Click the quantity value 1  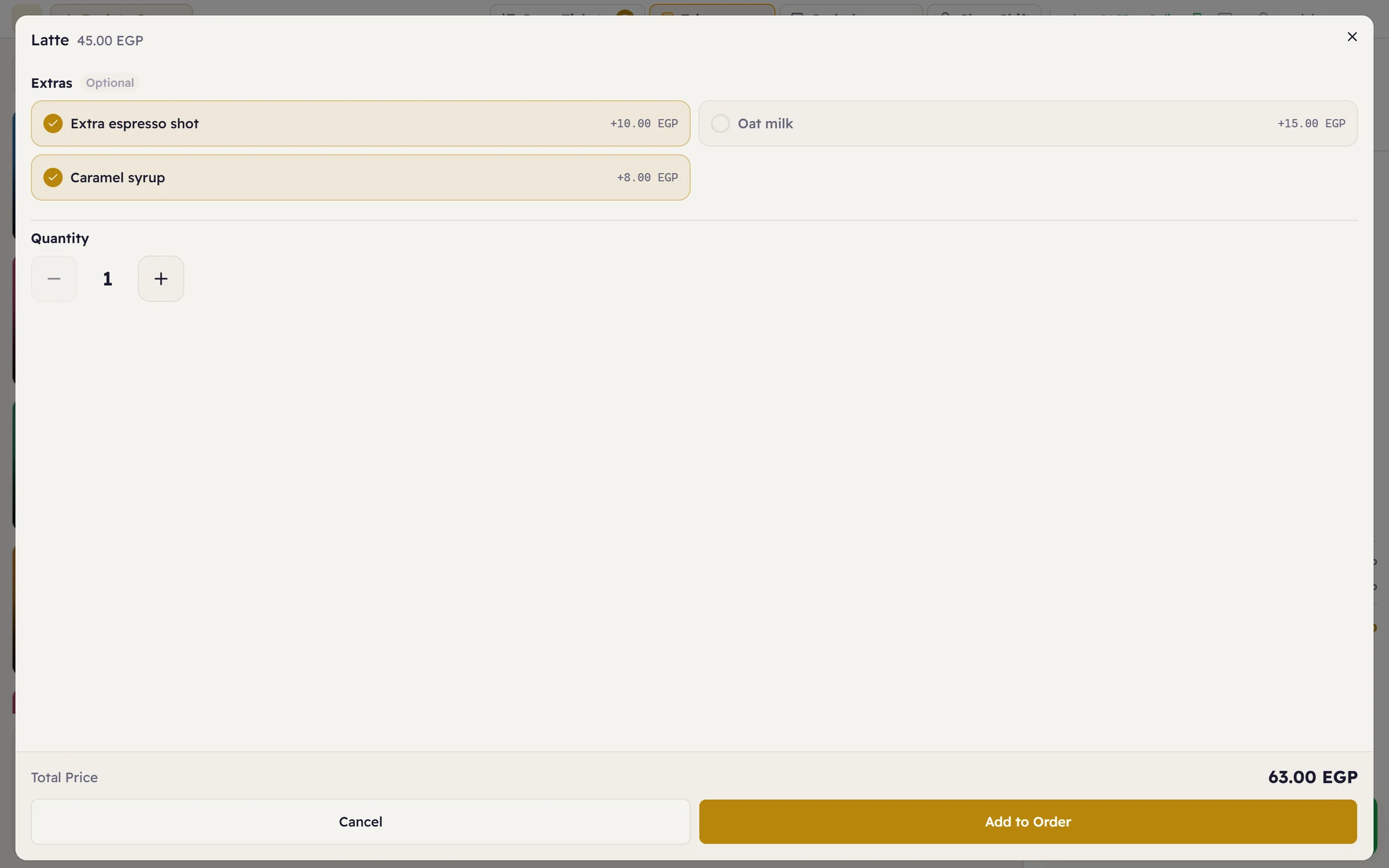click(x=108, y=279)
